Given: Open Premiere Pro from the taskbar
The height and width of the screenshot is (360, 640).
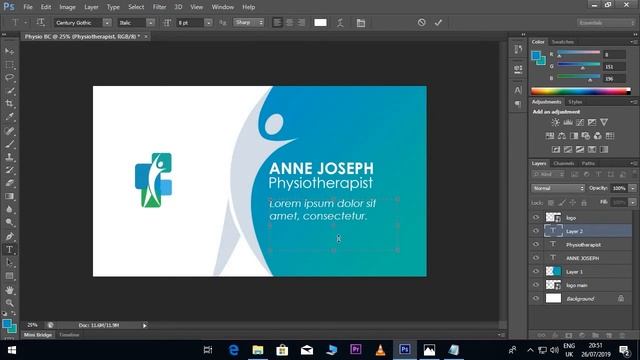Looking at the screenshot, I should (x=356, y=350).
